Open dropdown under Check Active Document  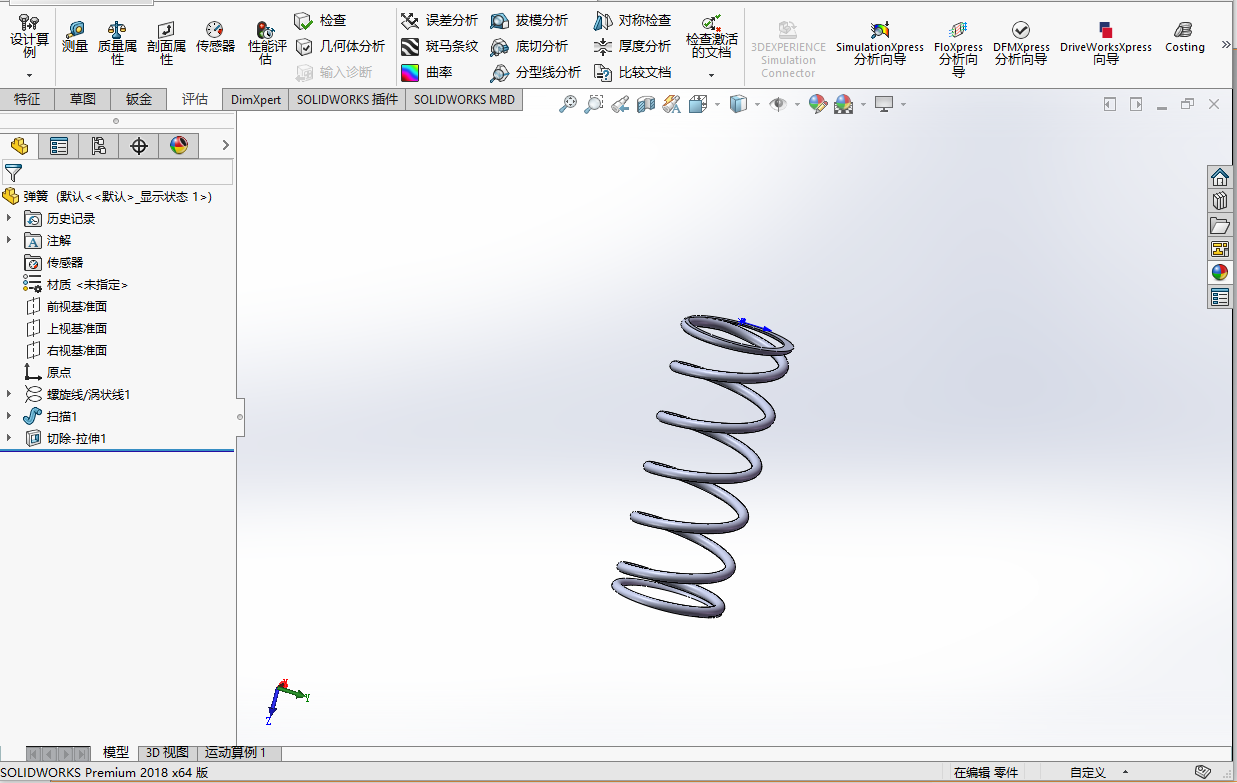click(x=712, y=75)
